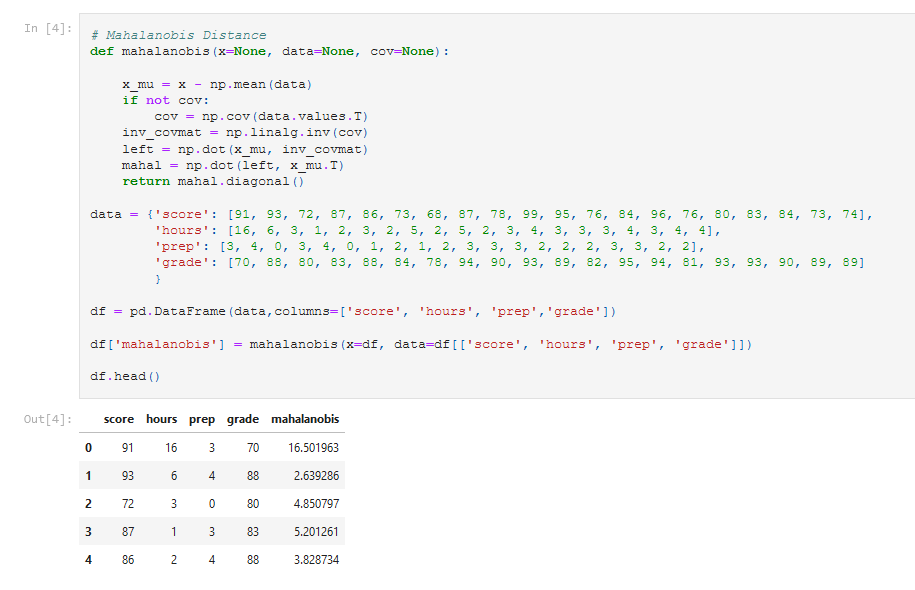Click row index 3 in the output table
This screenshot has height=590, width=915.
coord(87,531)
